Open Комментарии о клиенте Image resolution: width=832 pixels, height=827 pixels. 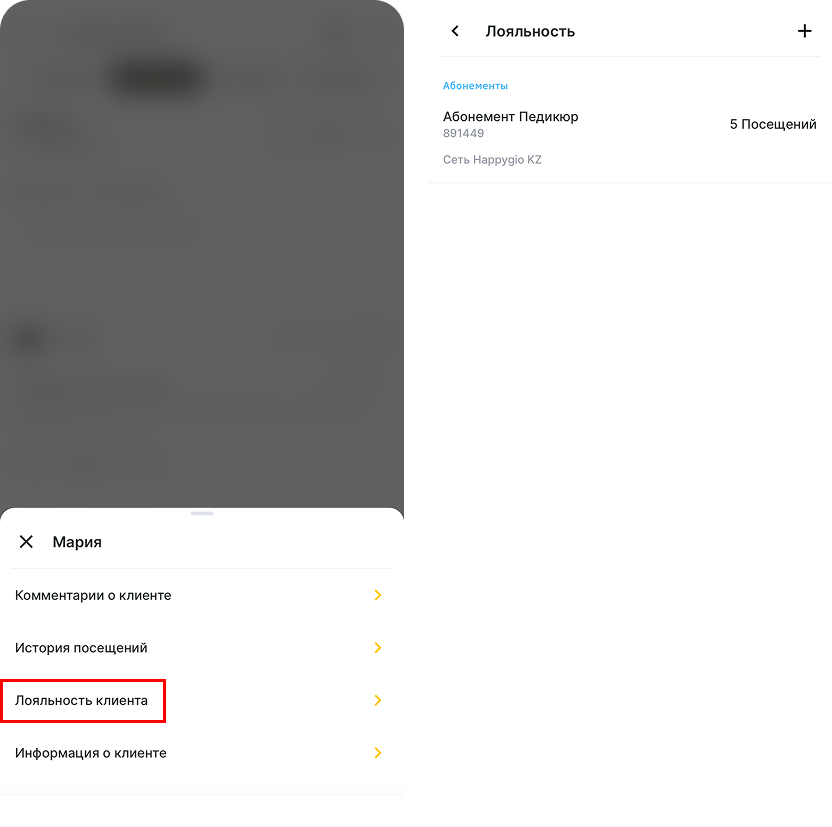click(202, 595)
